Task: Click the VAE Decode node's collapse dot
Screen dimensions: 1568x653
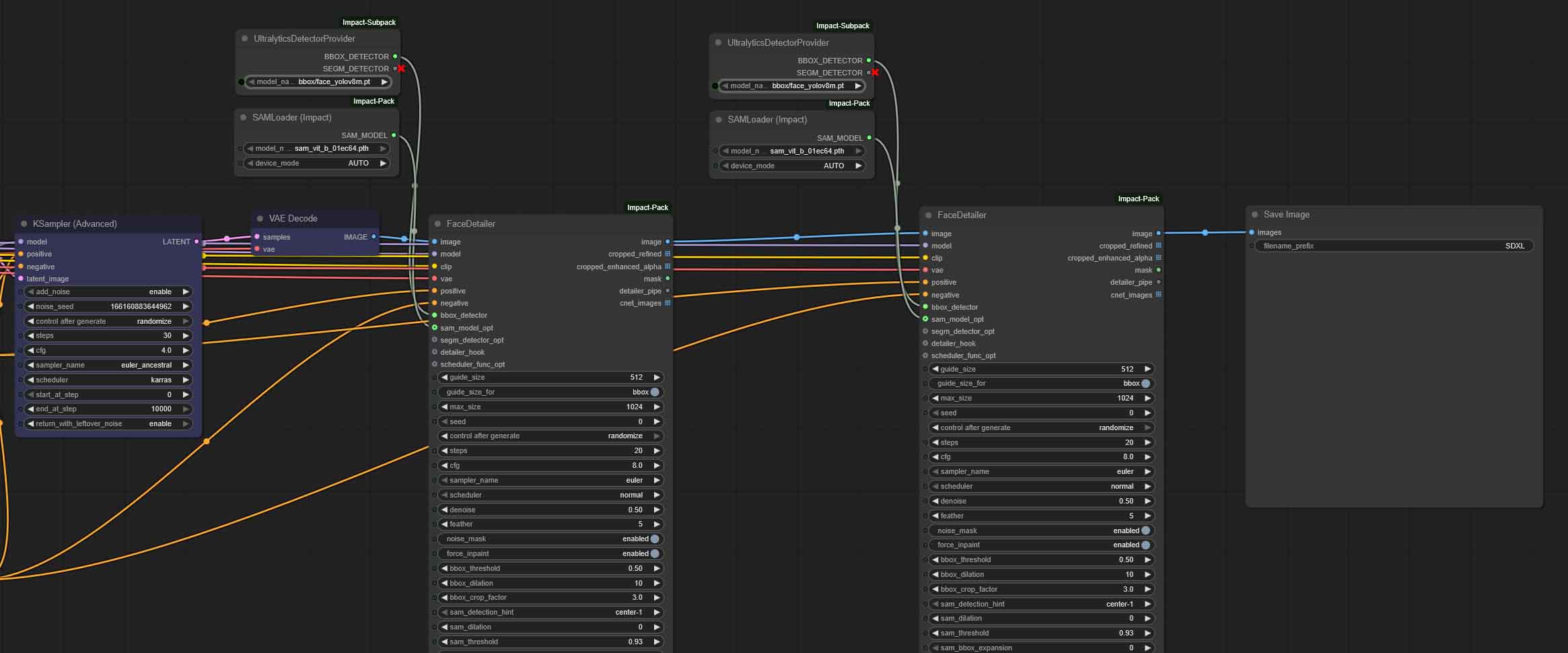Action: coord(260,219)
